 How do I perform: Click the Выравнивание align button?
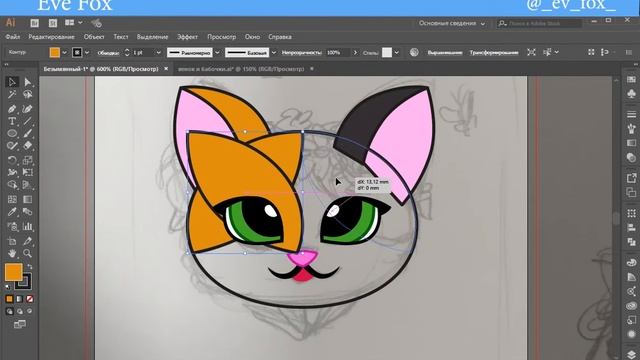pos(445,53)
